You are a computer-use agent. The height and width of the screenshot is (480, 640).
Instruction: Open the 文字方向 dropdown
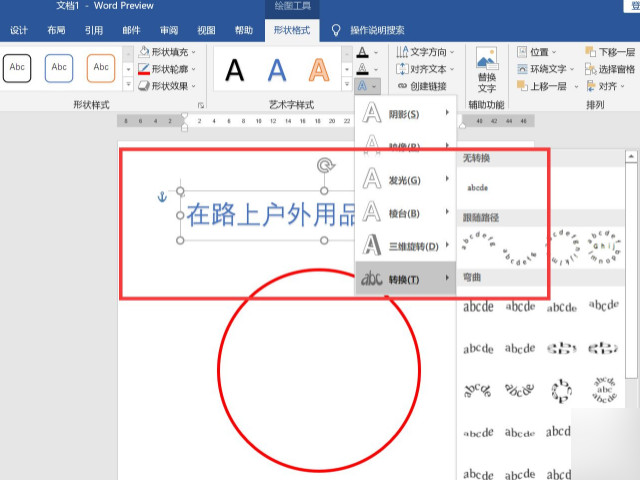click(425, 52)
